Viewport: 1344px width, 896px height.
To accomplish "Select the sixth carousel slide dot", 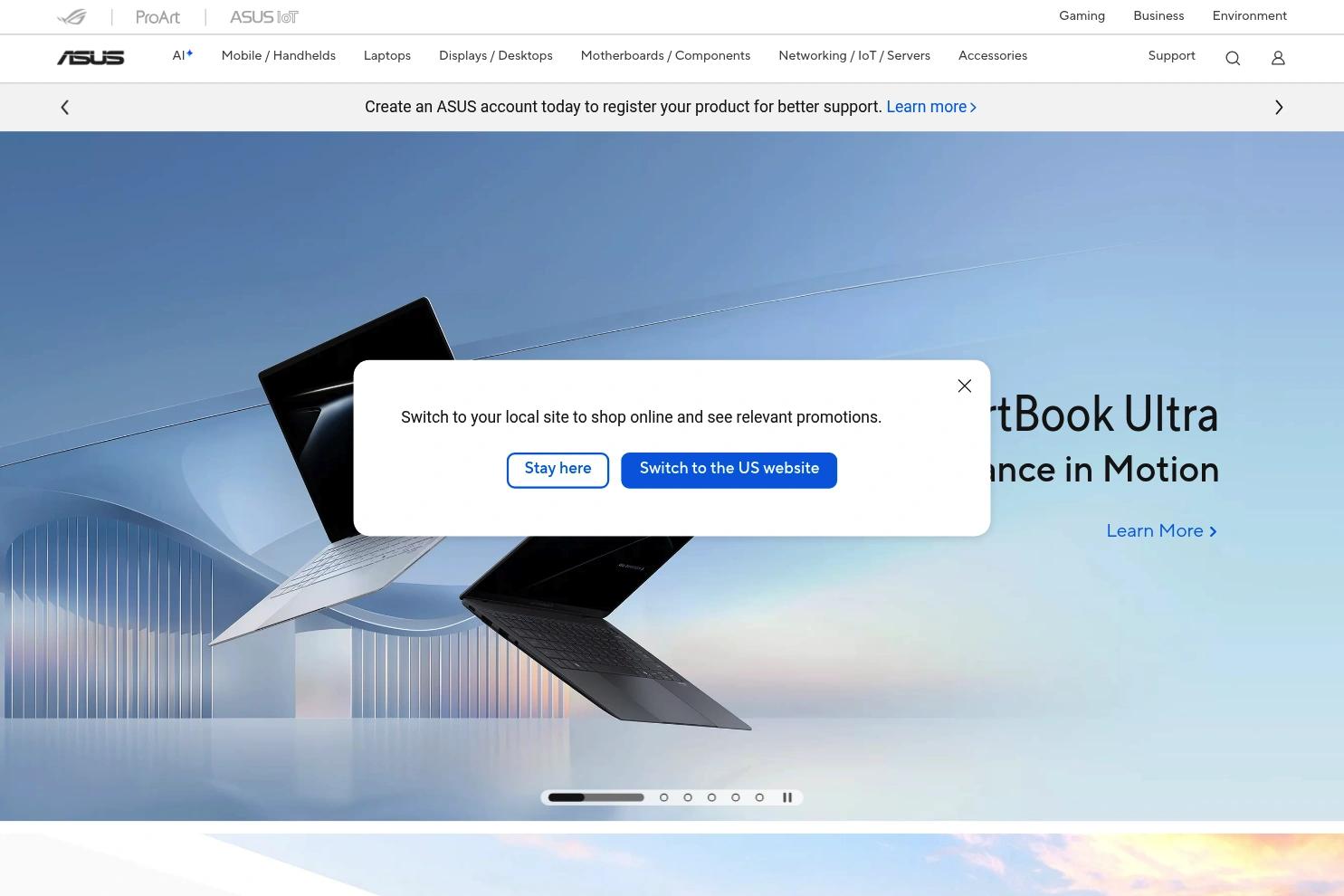I will click(x=760, y=797).
